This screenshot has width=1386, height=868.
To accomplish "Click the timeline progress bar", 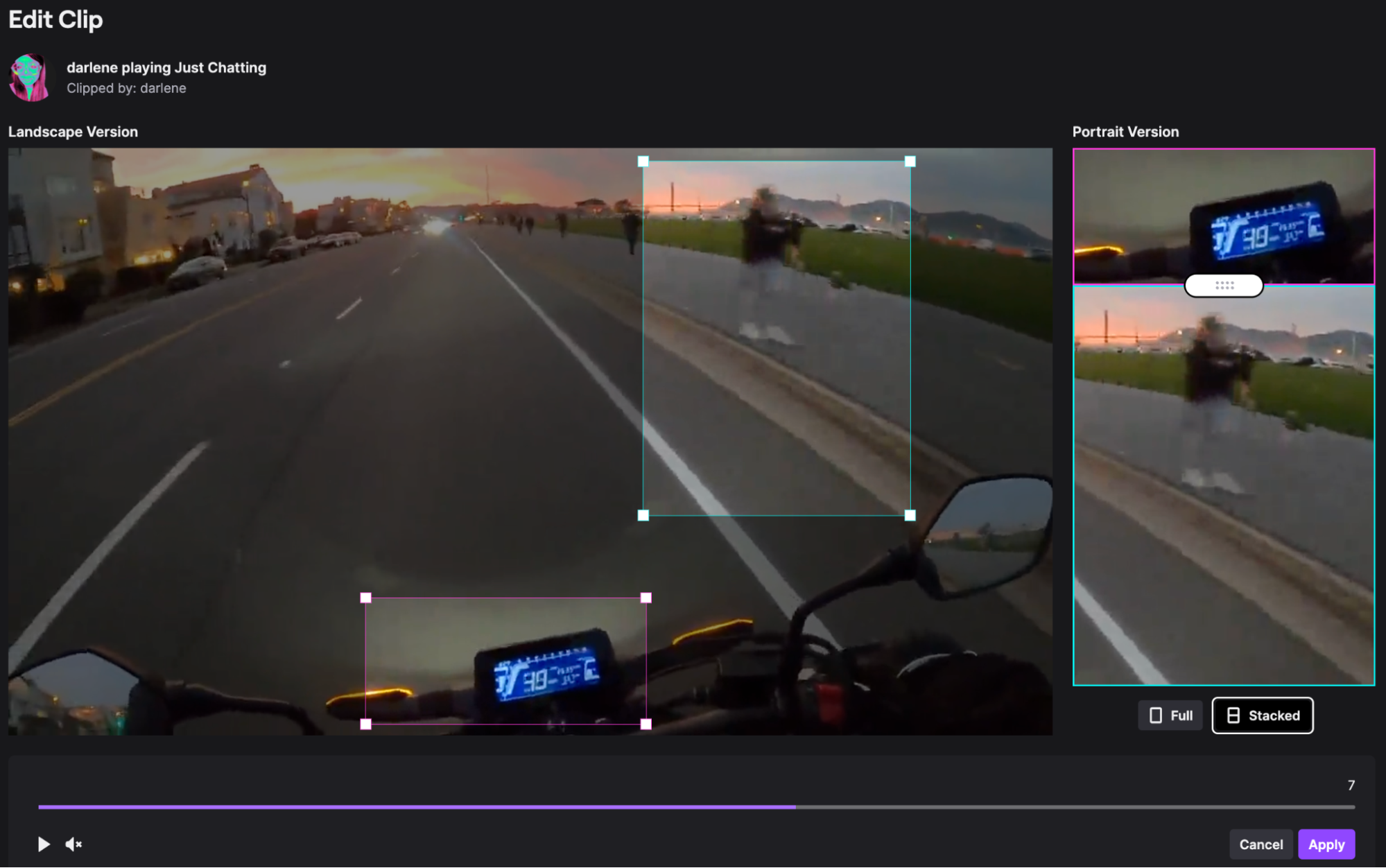I will click(x=693, y=807).
